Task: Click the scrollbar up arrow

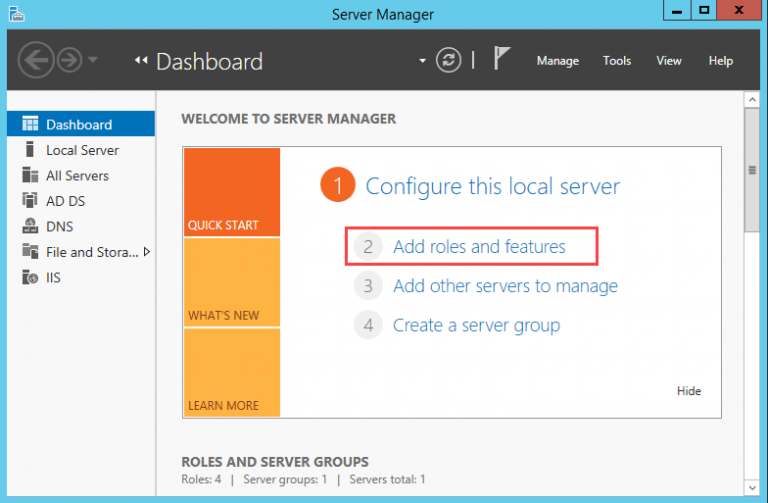Action: (752, 100)
